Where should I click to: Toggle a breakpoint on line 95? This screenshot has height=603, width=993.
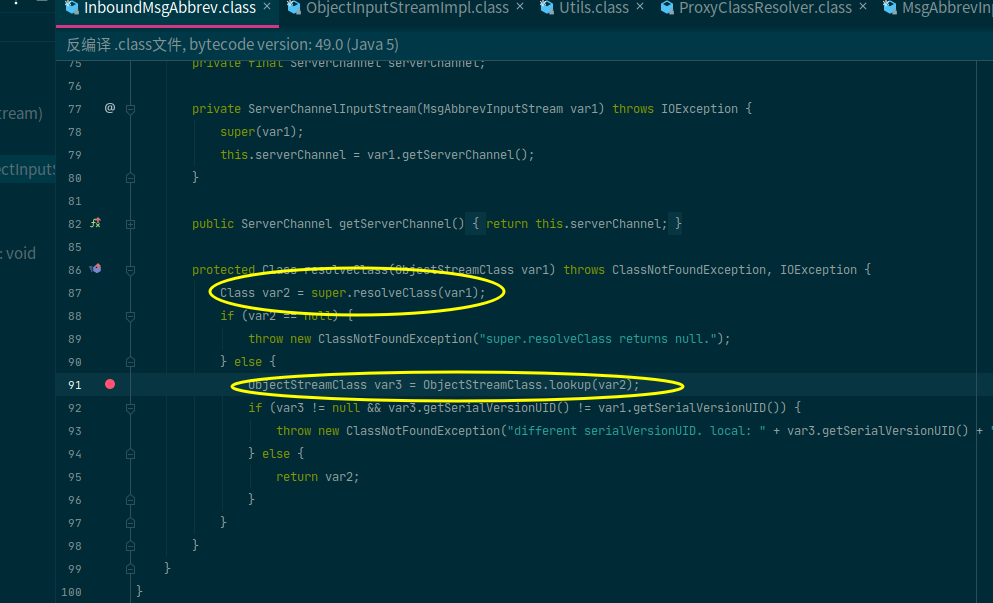coord(110,476)
